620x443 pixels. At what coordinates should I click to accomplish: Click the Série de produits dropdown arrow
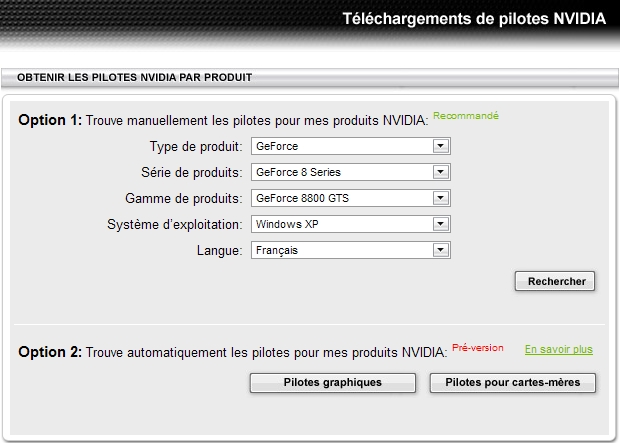click(439, 172)
